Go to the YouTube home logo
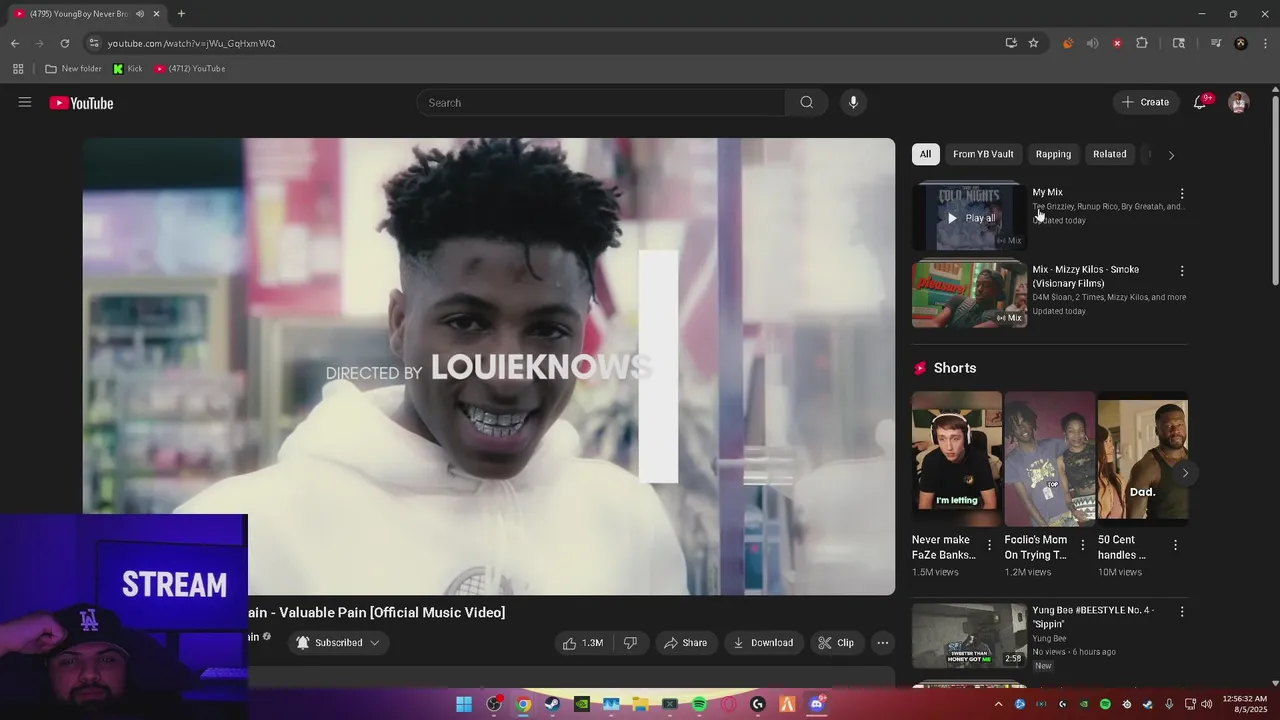Screen dimensions: 1280x720 [81, 103]
